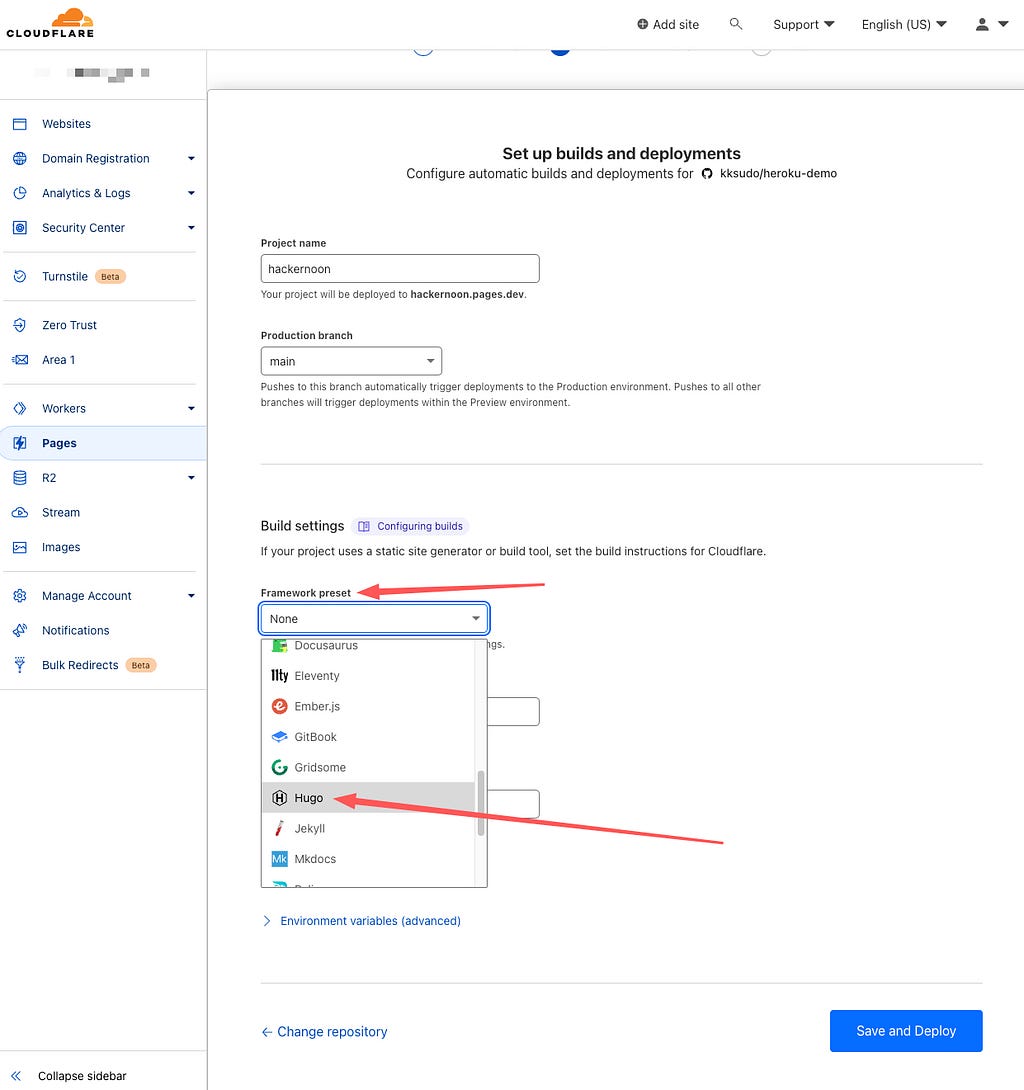Click the Ember.js logo in list
The image size is (1024, 1090).
[279, 706]
